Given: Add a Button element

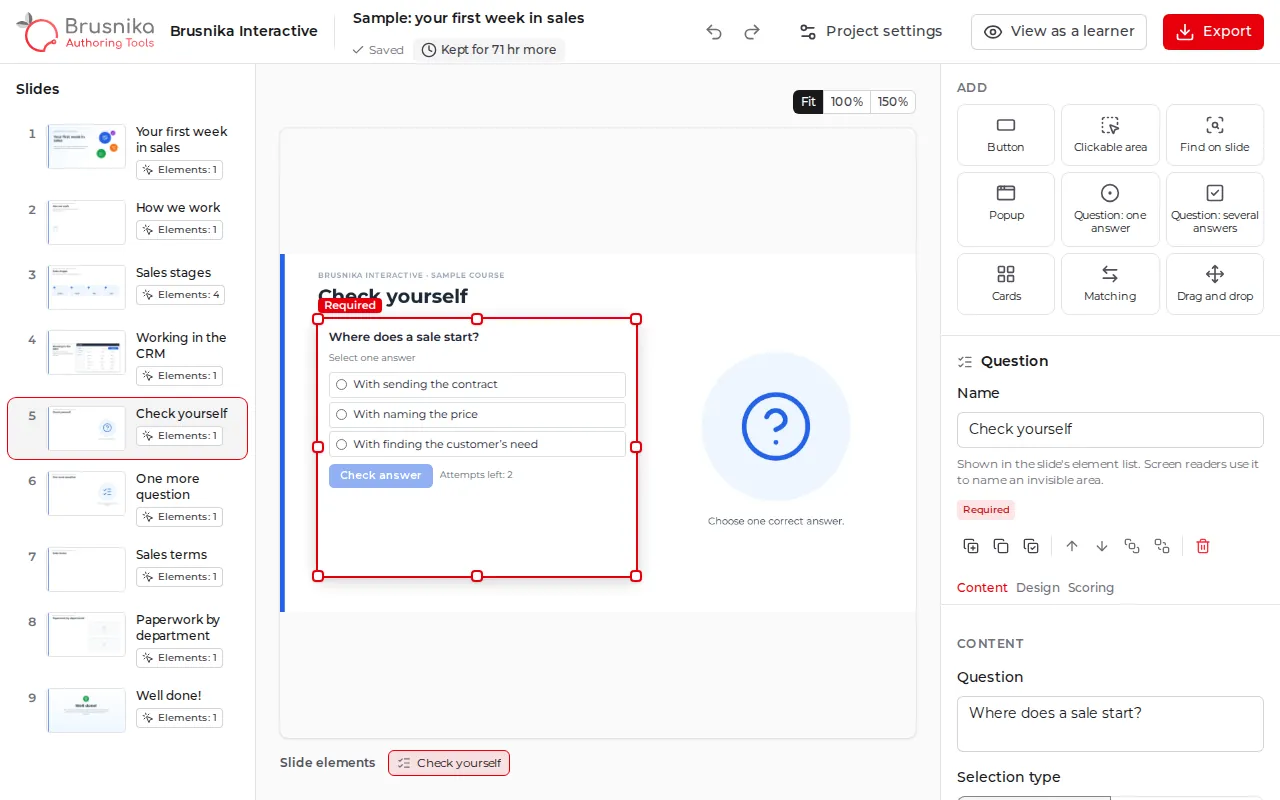Looking at the screenshot, I should coord(1006,135).
